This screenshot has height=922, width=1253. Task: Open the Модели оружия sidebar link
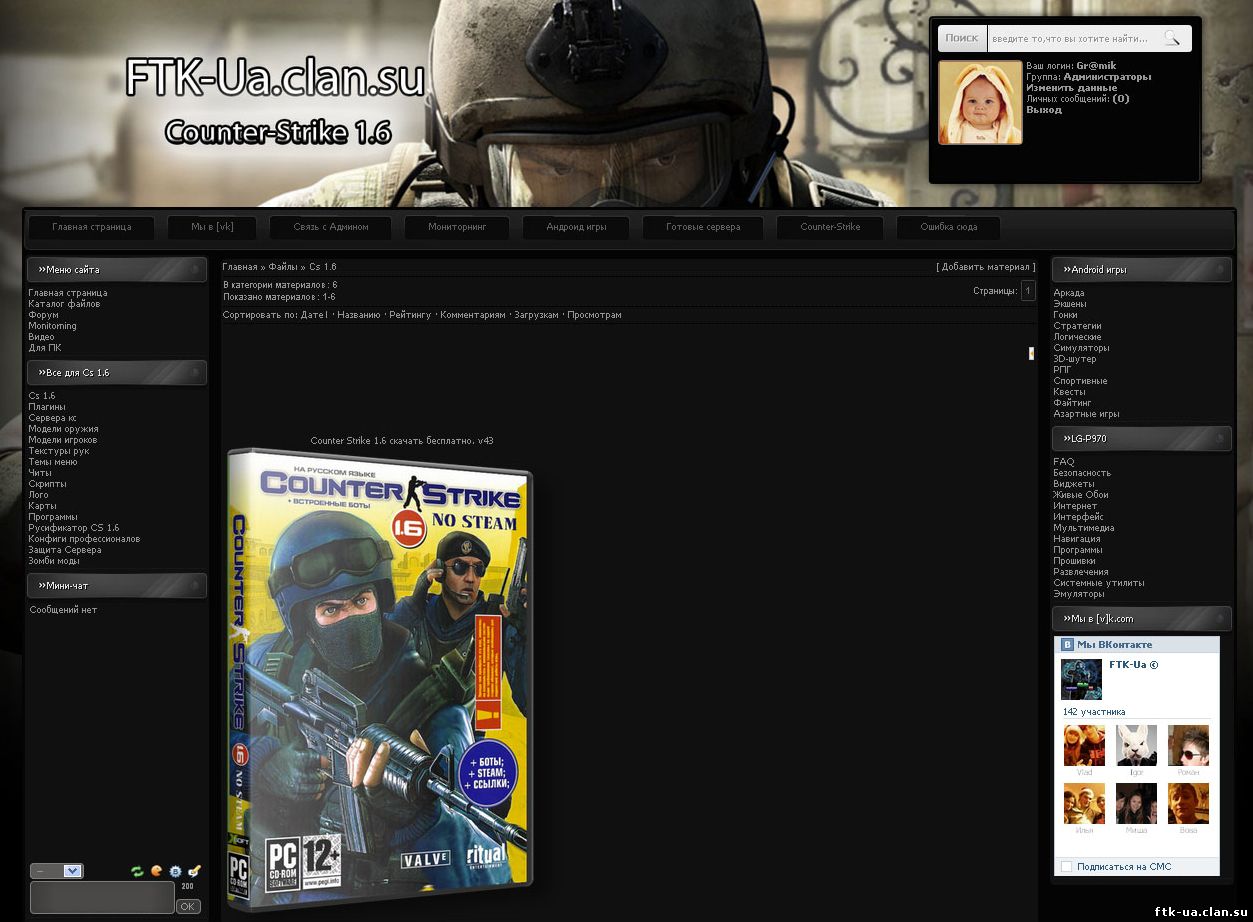(63, 429)
